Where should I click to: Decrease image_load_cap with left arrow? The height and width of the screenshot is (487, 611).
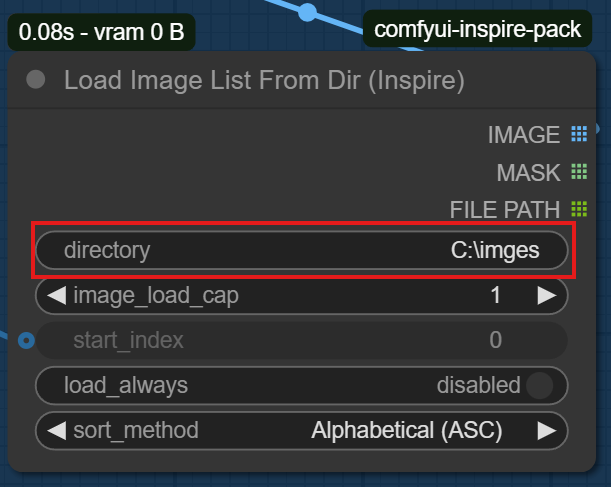(x=56, y=296)
